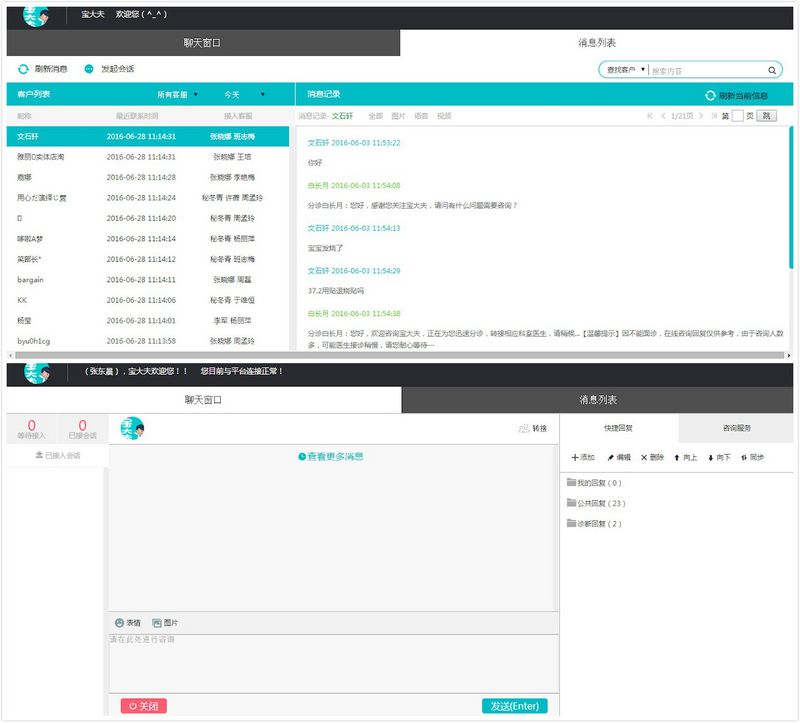The width and height of the screenshot is (800, 723).
Task: Click the 宝大夫 logo in bottom window header
Action: point(37,372)
